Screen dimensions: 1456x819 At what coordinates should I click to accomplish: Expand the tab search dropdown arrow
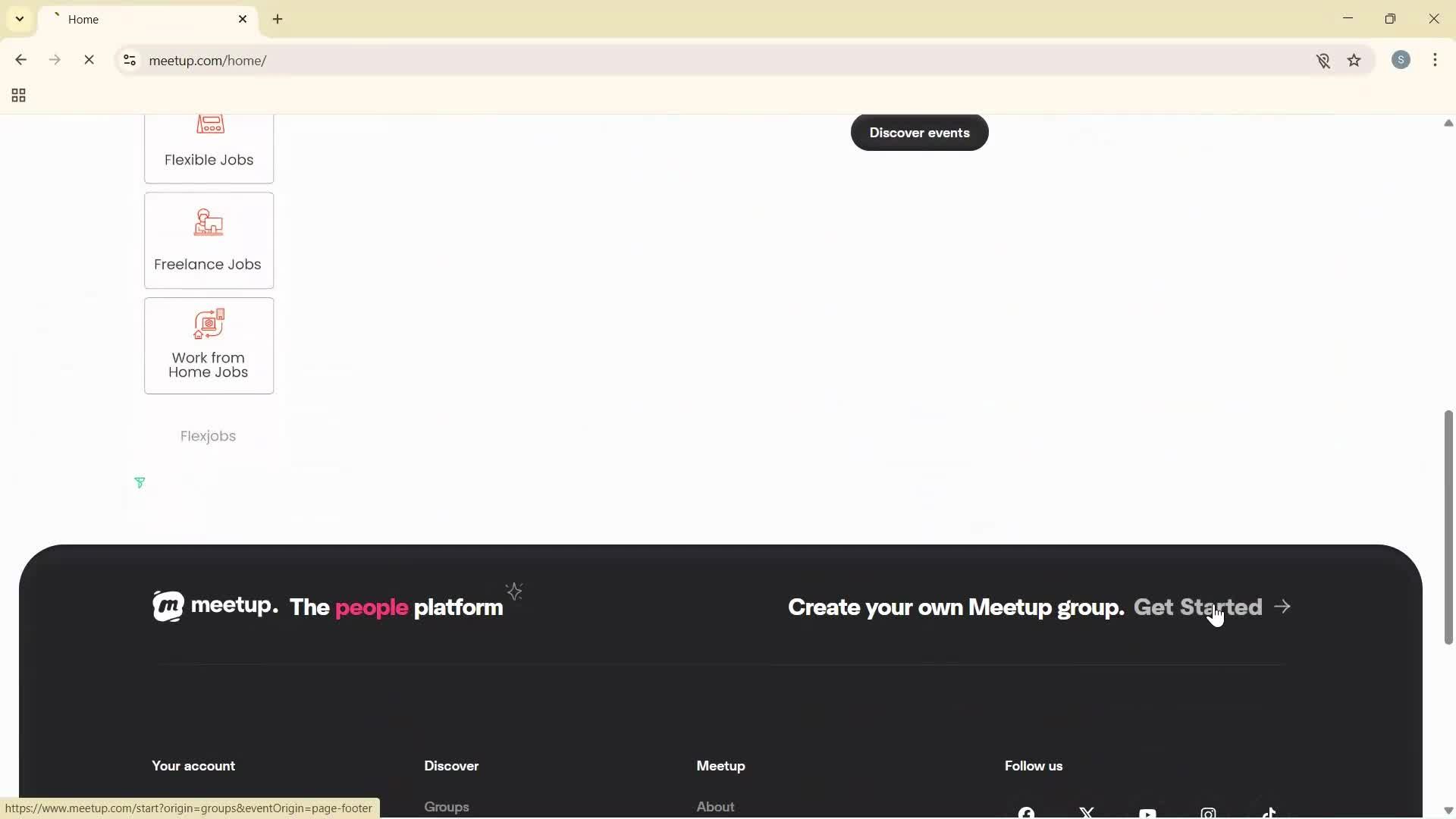(19, 18)
